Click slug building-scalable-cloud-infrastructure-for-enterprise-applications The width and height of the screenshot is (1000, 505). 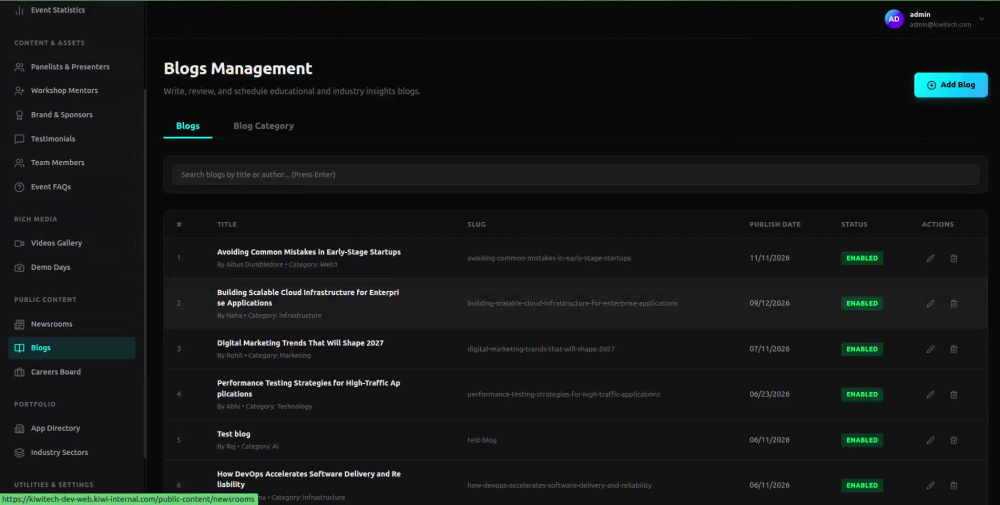[x=572, y=304]
